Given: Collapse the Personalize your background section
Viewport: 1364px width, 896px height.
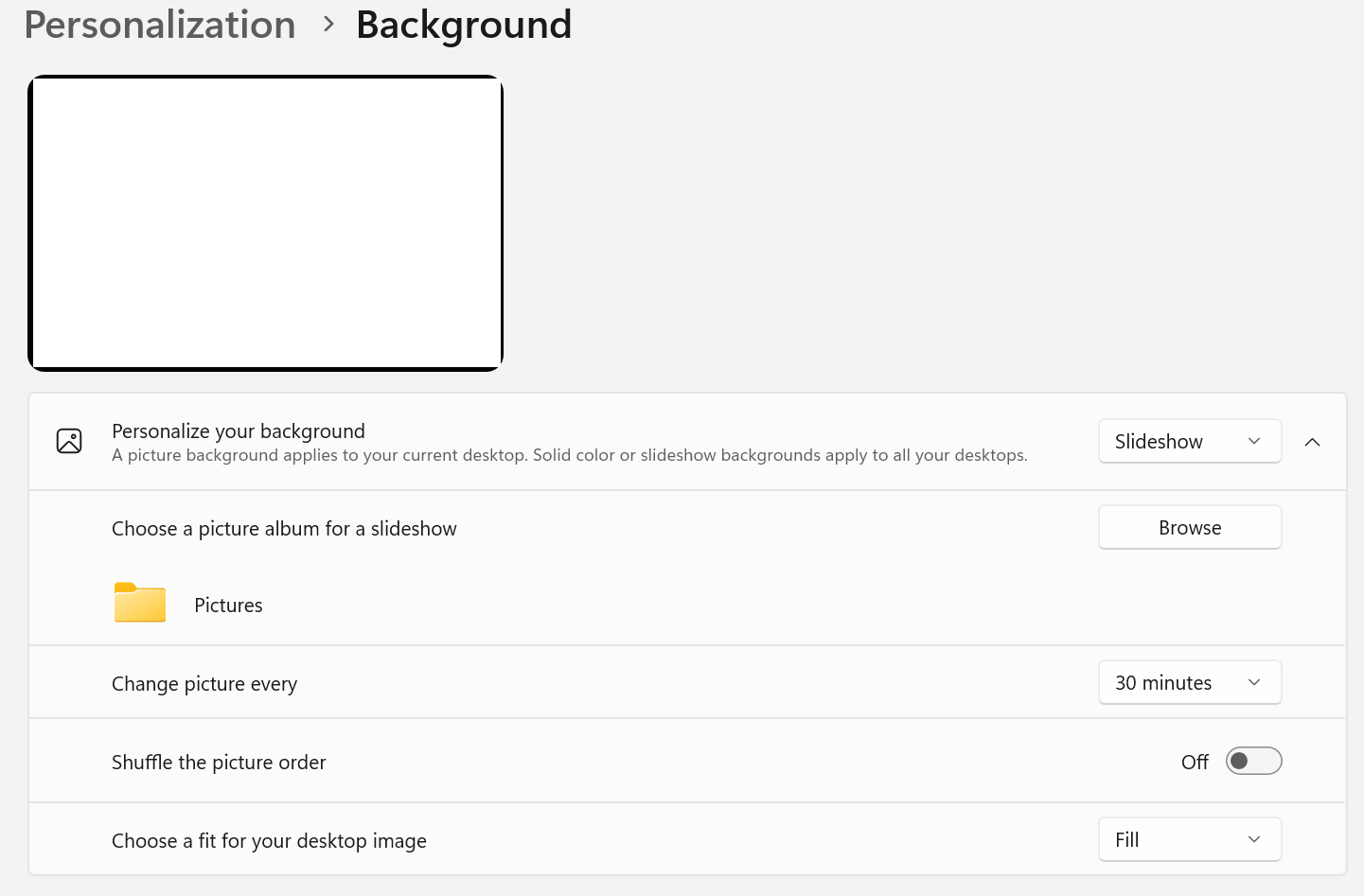Looking at the screenshot, I should pos(1312,442).
